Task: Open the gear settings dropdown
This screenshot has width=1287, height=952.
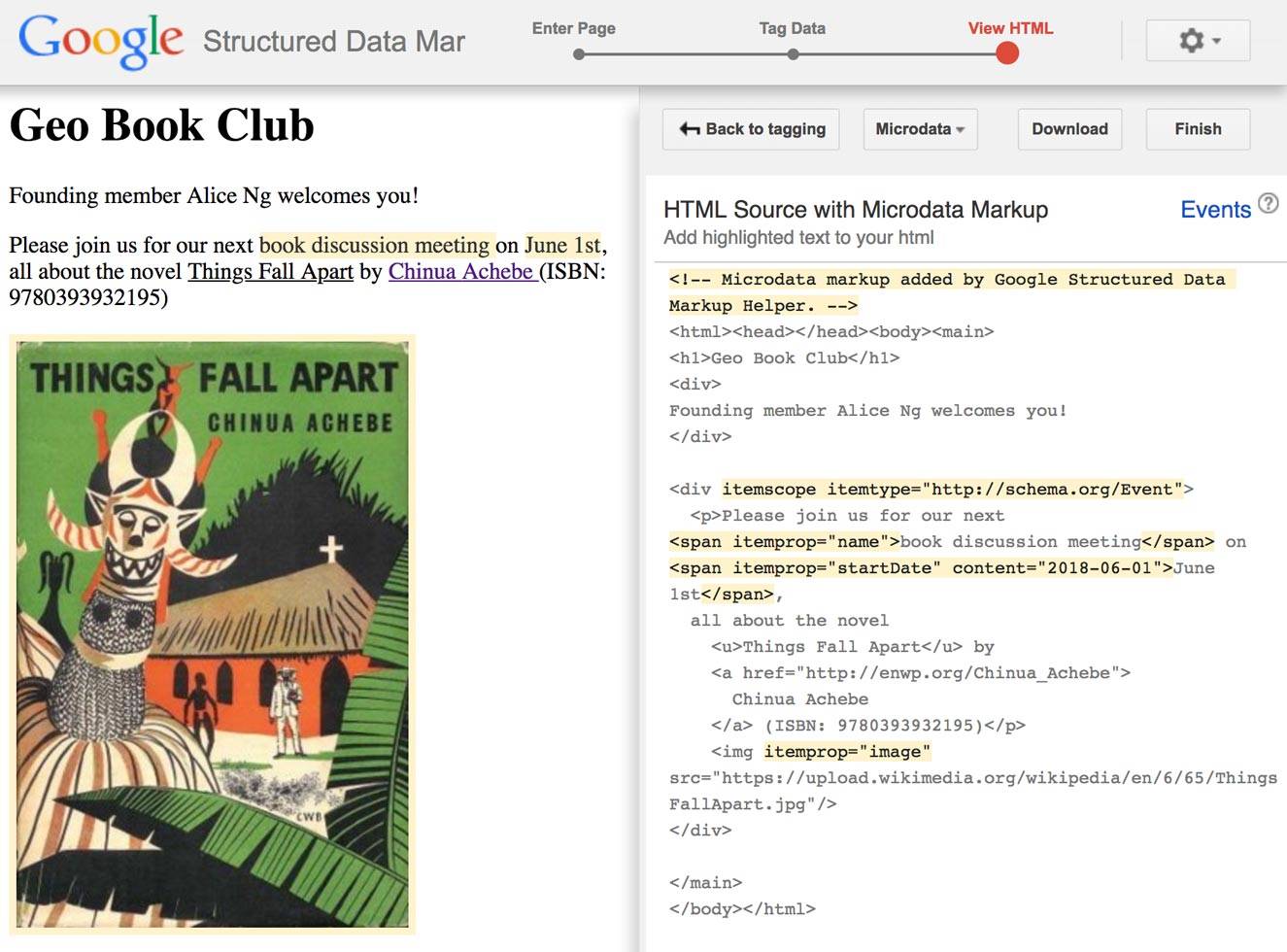Action: click(1198, 41)
